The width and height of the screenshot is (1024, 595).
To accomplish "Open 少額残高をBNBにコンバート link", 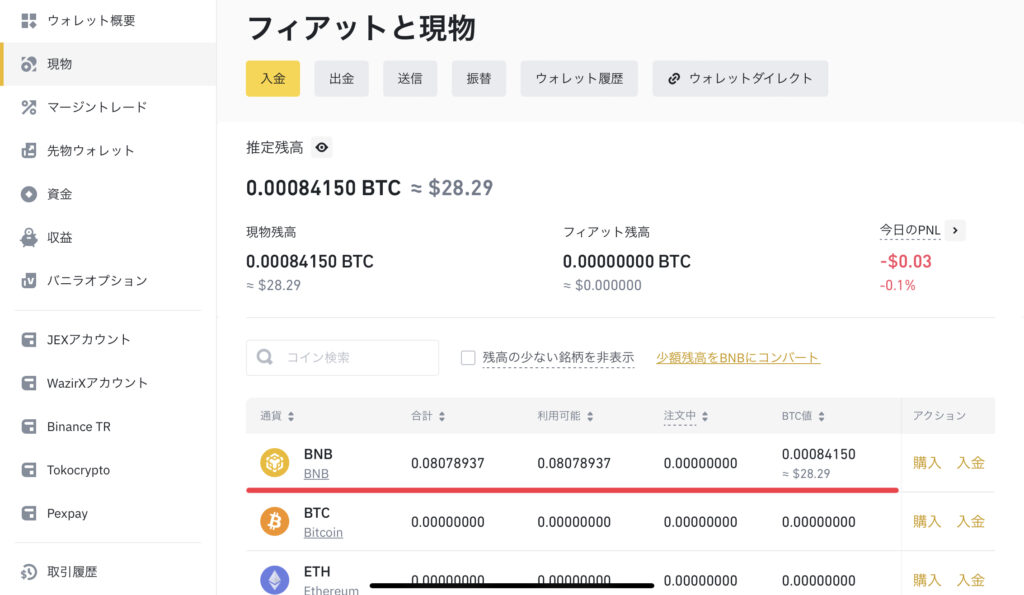I will pos(738,358).
